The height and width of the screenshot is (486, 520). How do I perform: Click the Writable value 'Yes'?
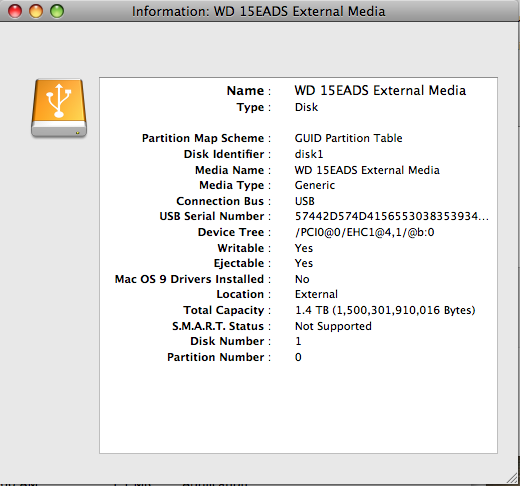point(304,248)
